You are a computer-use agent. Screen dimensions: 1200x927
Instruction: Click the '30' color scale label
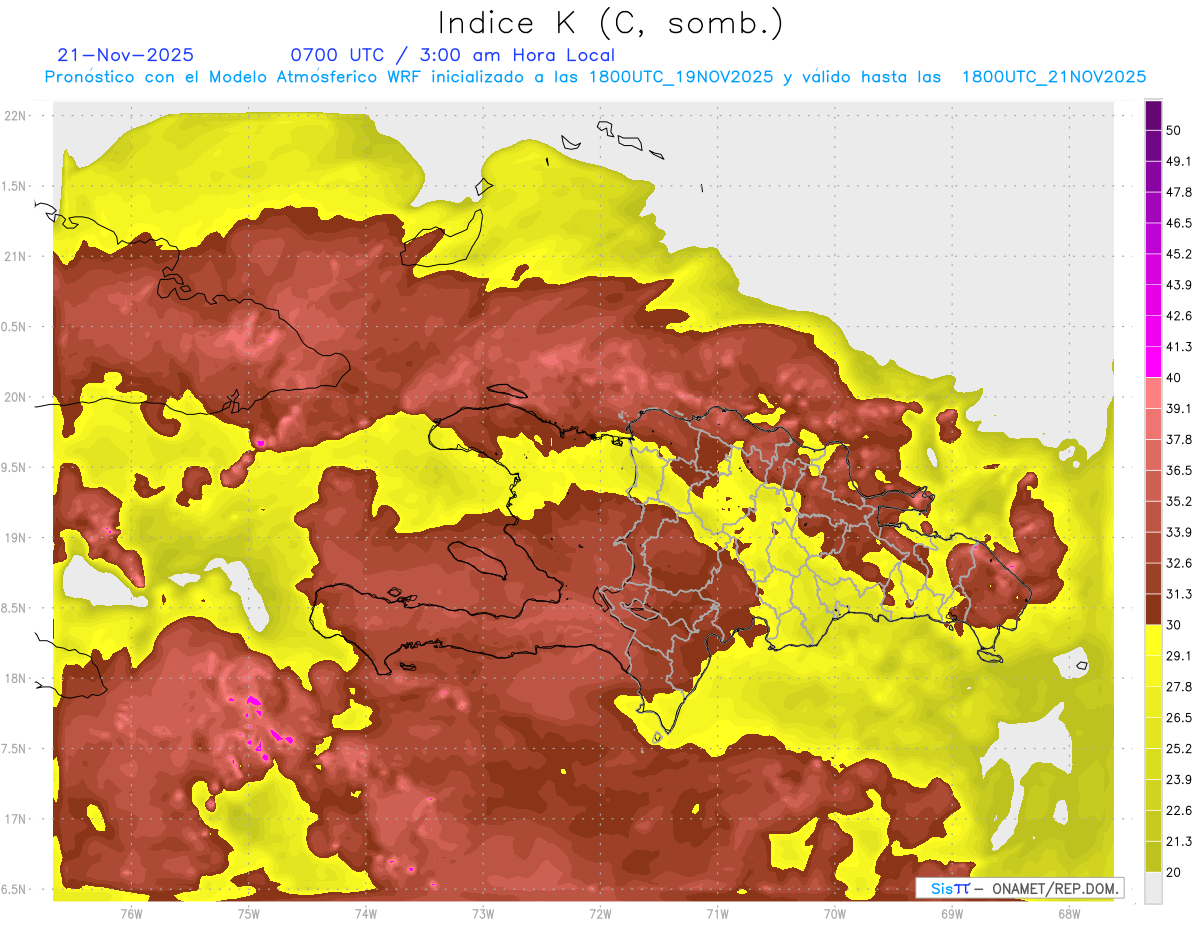click(1173, 625)
